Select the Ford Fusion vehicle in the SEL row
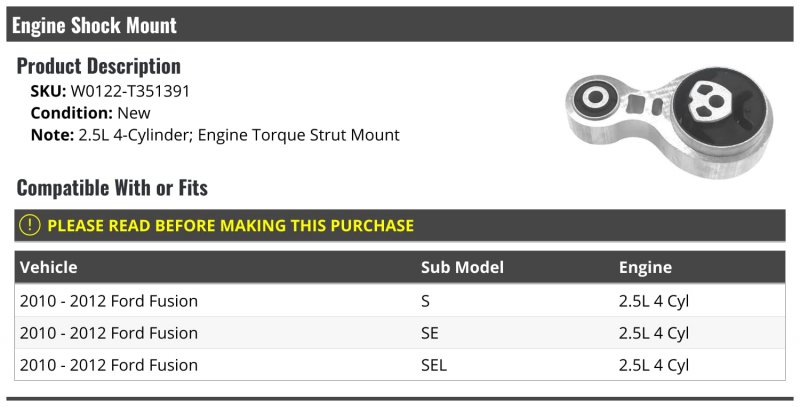This screenshot has height=407, width=800. point(109,365)
